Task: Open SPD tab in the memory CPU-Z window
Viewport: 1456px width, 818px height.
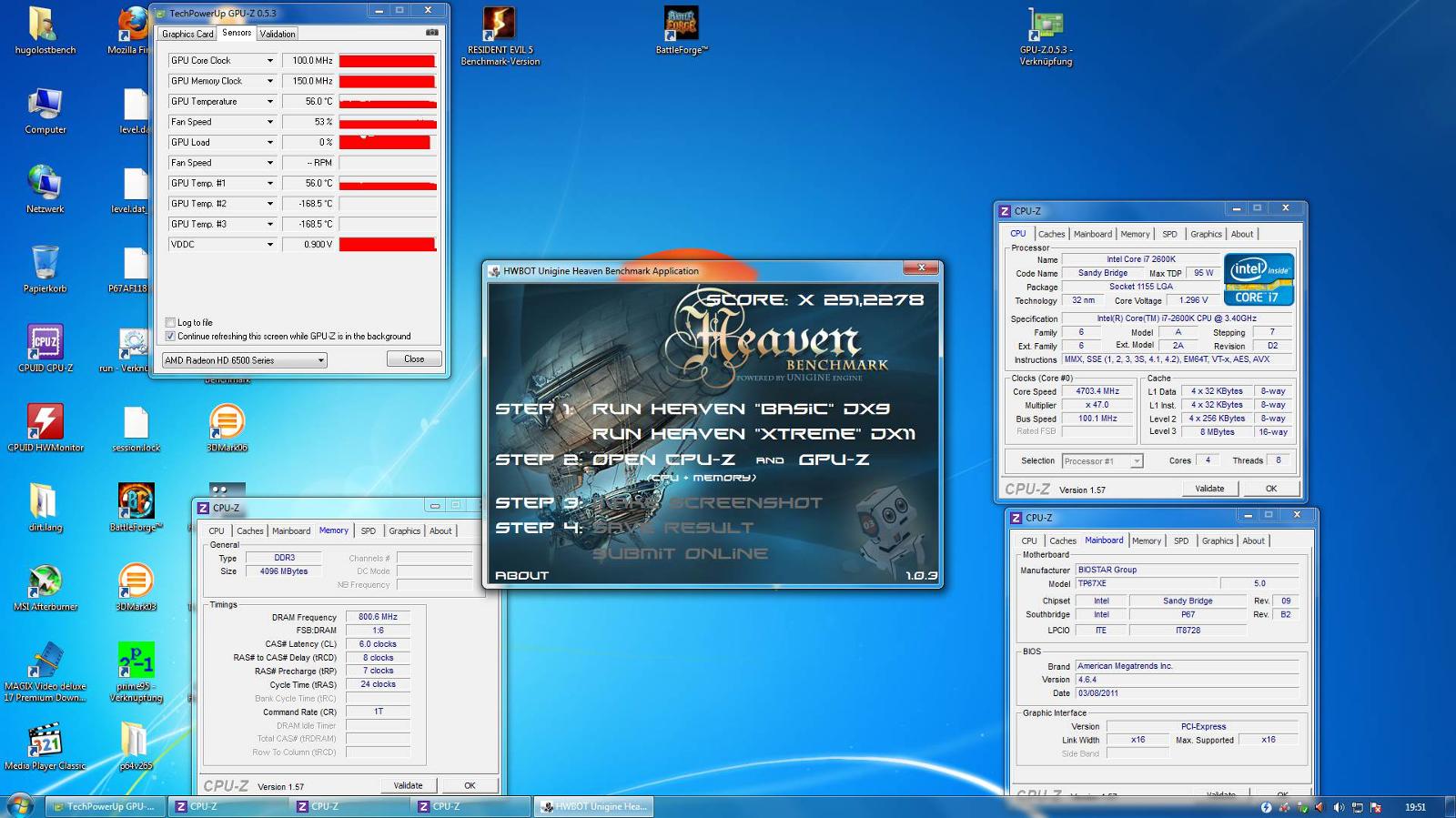Action: point(368,530)
